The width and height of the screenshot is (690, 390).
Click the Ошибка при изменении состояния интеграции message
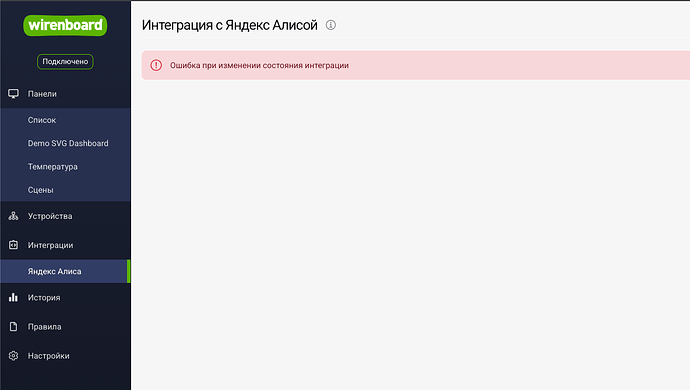click(259, 65)
